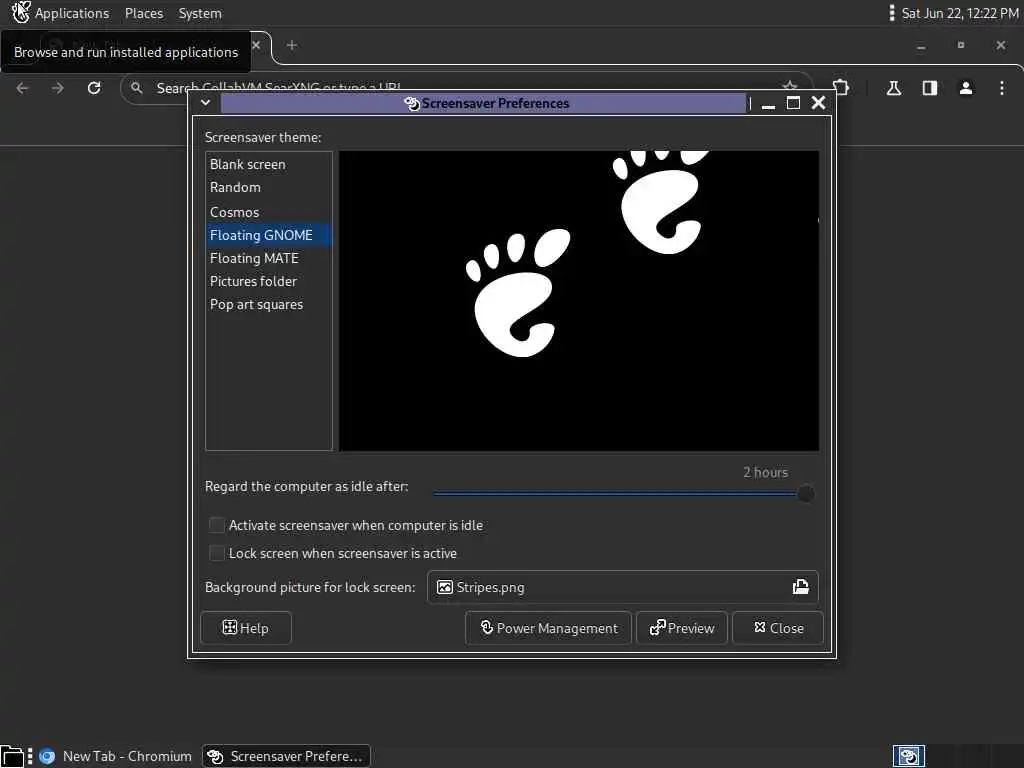Select the Blank screen theme
1024x768 pixels.
(x=268, y=165)
